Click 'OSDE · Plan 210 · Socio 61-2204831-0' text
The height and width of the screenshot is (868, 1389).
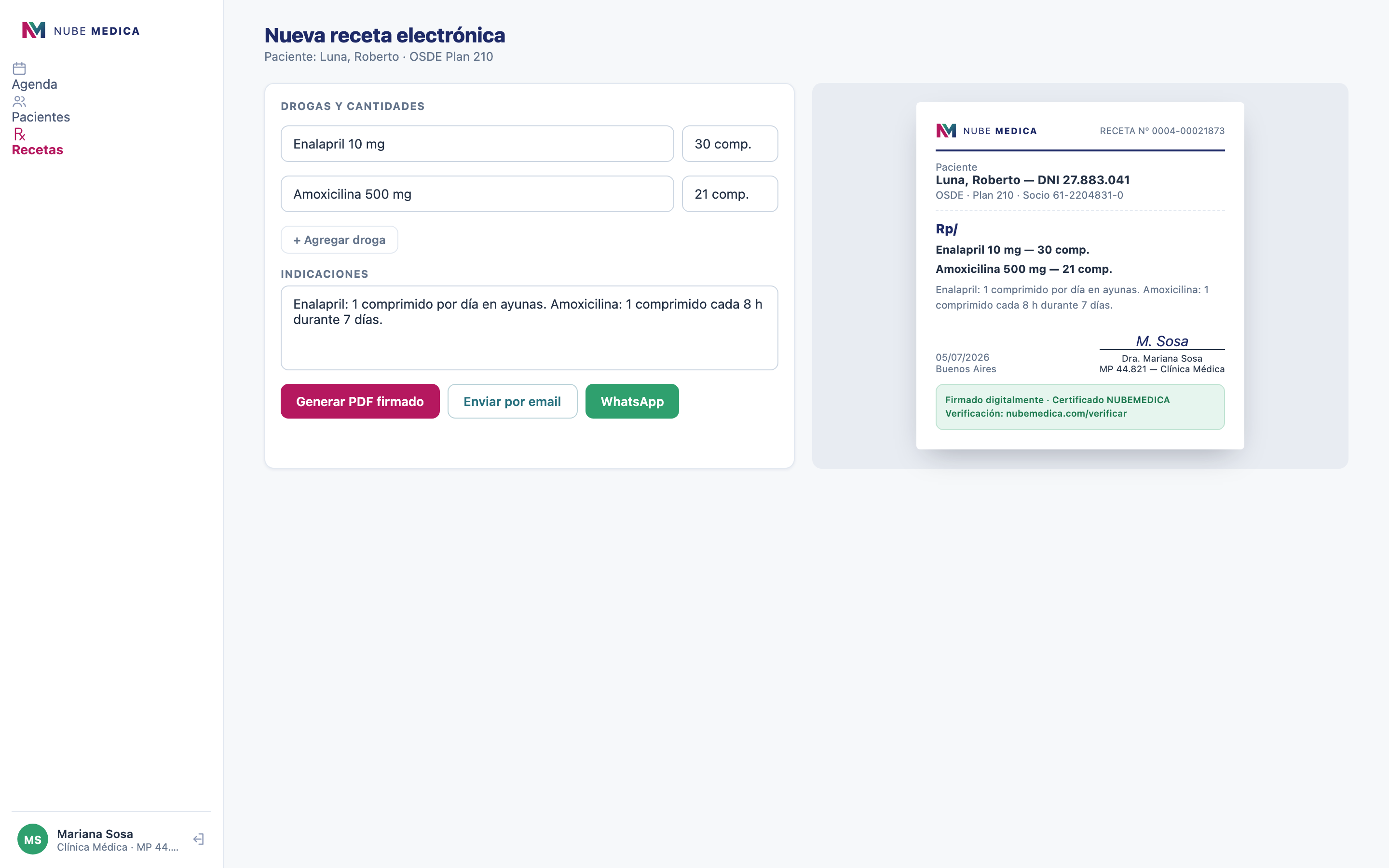pyautogui.click(x=1029, y=195)
